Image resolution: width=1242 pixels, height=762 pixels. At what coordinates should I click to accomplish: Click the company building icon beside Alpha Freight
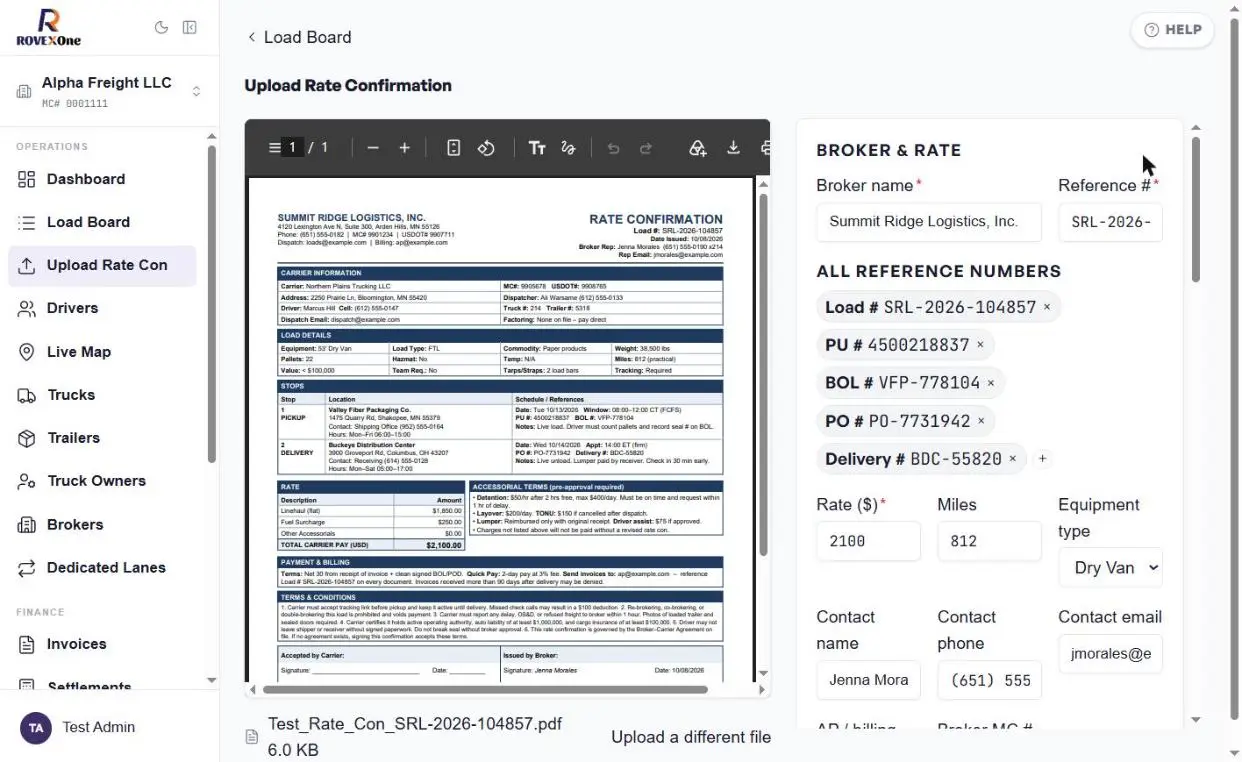24,92
